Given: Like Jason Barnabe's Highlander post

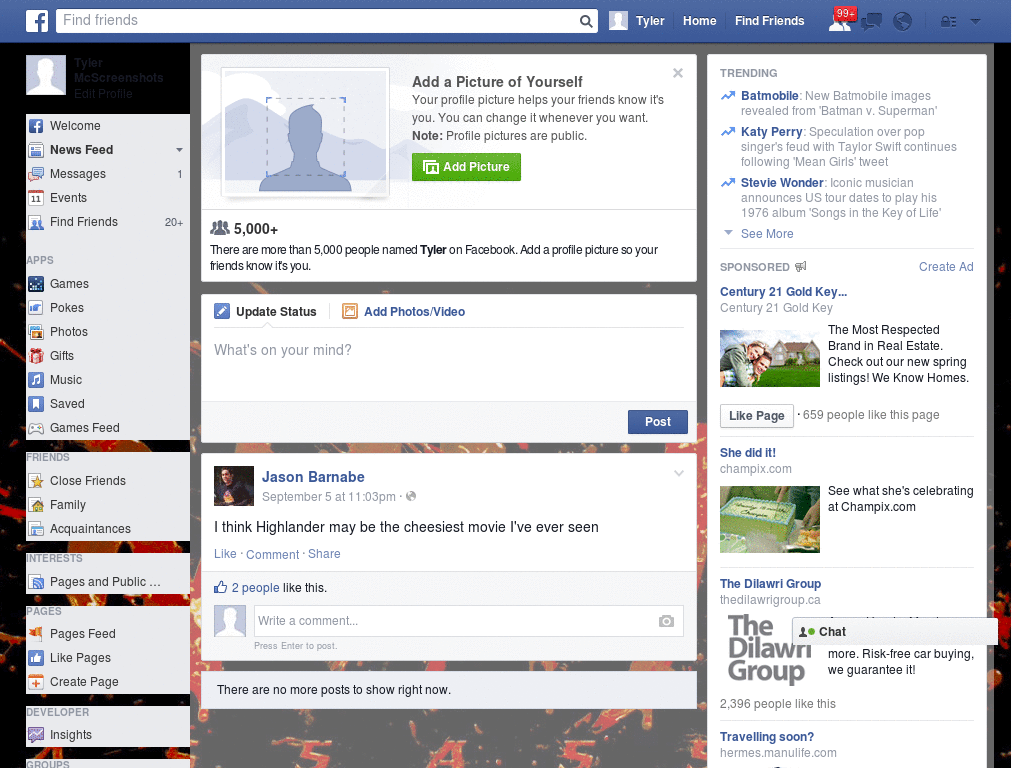Looking at the screenshot, I should 225,554.
